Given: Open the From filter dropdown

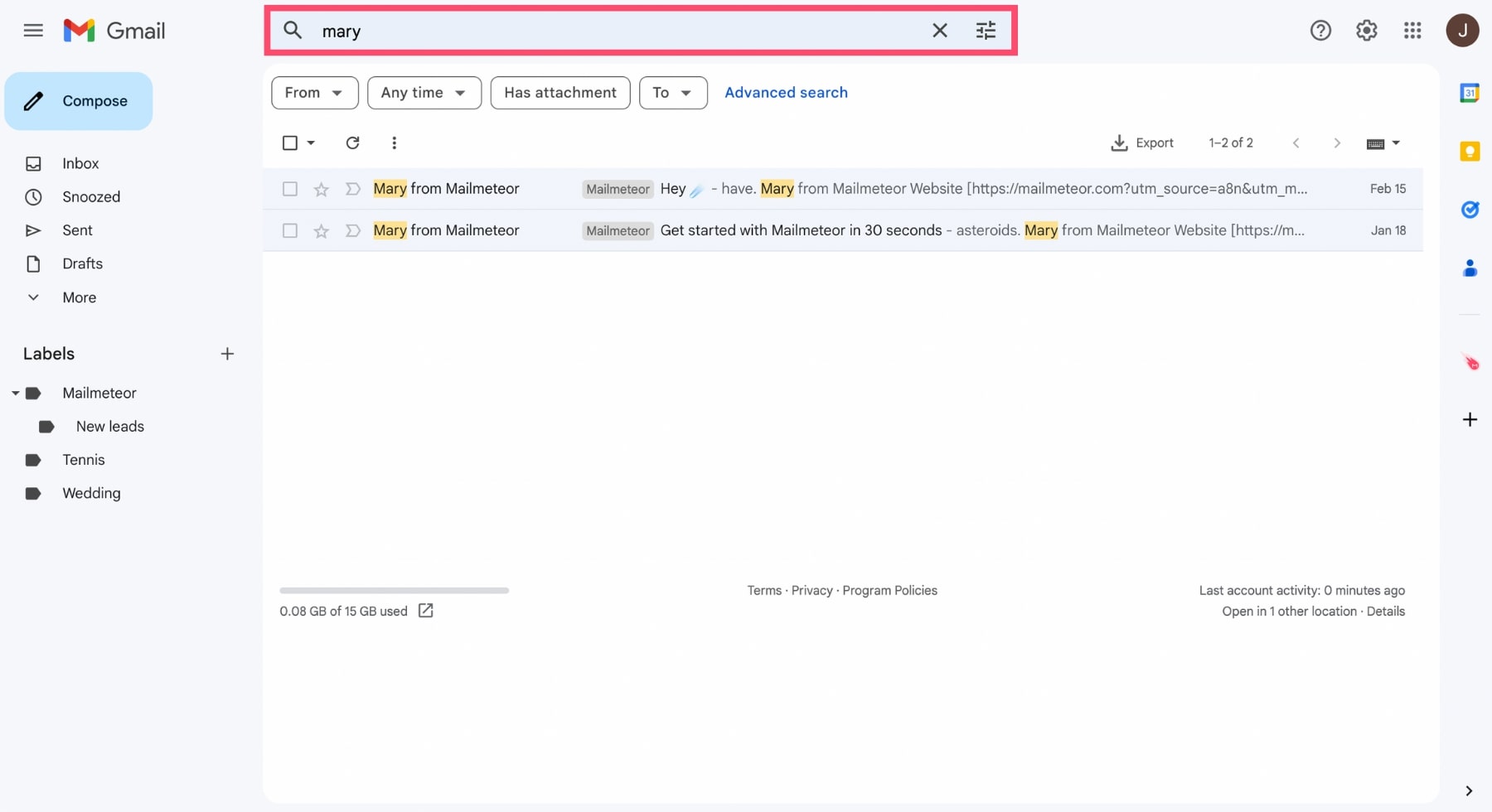Looking at the screenshot, I should coord(315,93).
